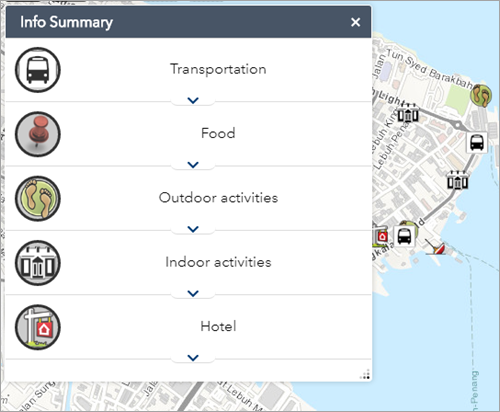This screenshot has height=412, width=500.
Task: Expand the Outdoor activities chevron
Action: coord(193,229)
